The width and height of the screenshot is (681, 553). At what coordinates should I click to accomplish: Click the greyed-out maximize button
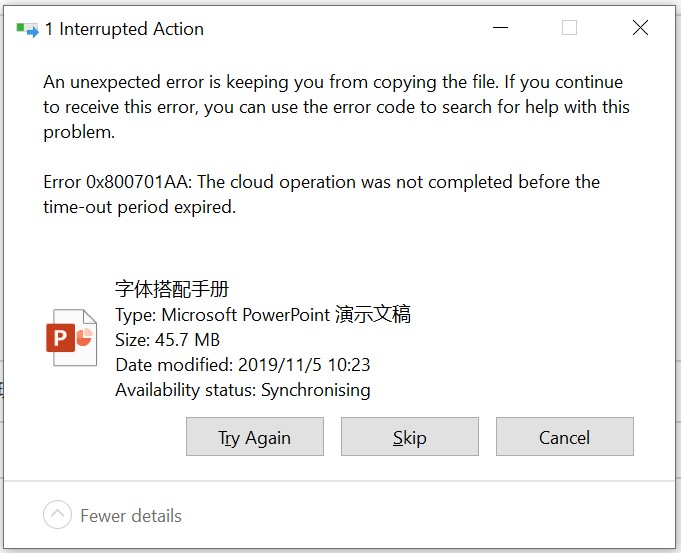click(x=569, y=28)
